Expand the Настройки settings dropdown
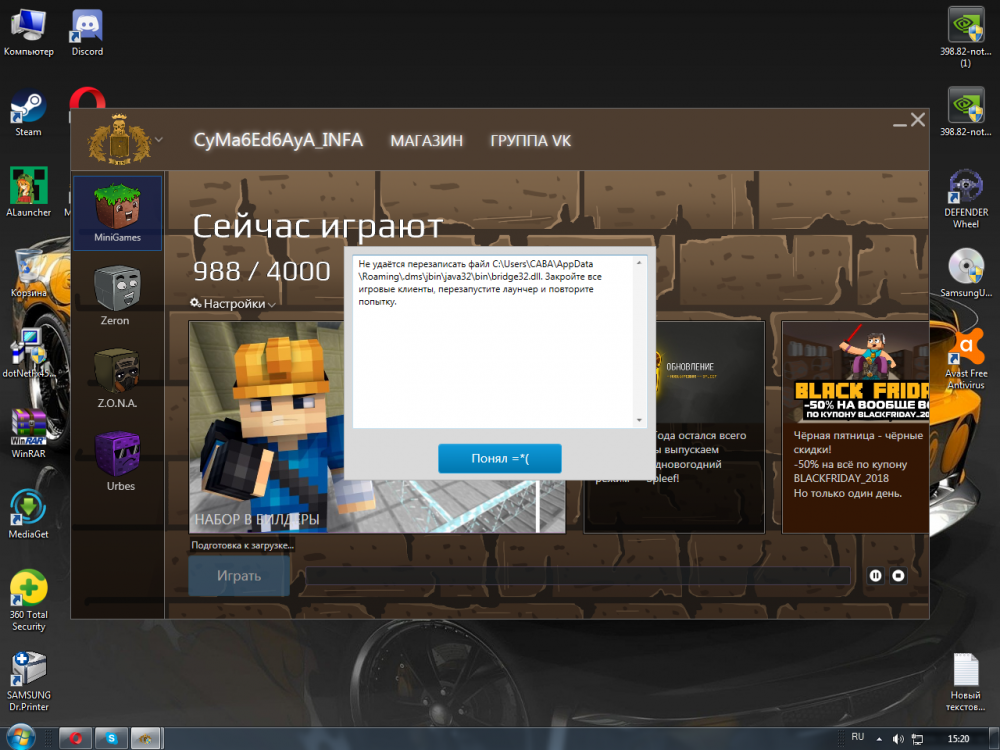This screenshot has width=1000, height=750. click(233, 303)
